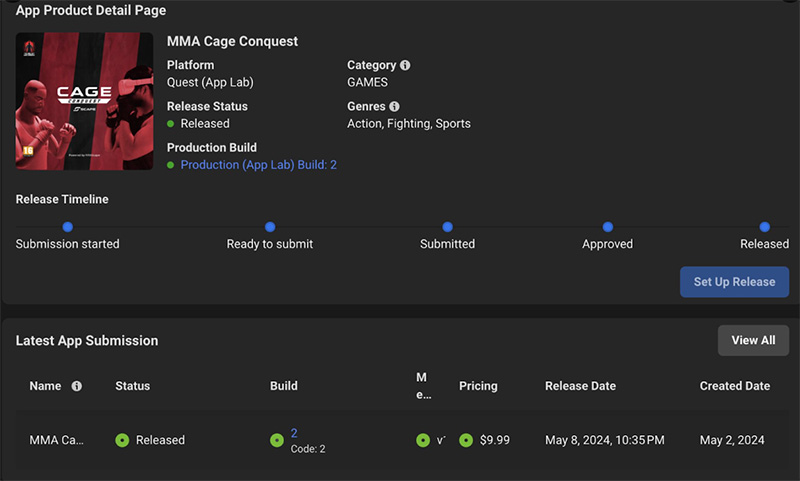Click the Action, Fighting, Sports genres text
This screenshot has height=481, width=800.
pyautogui.click(x=409, y=124)
